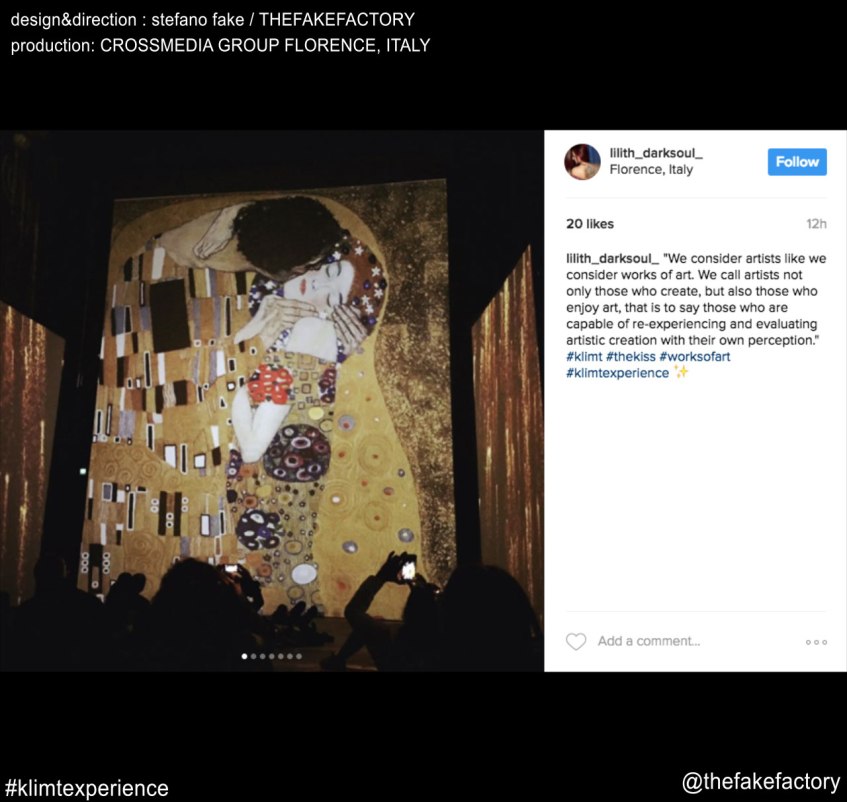Image resolution: width=847 pixels, height=802 pixels.
Task: Click the heart like icon
Action: 576,642
